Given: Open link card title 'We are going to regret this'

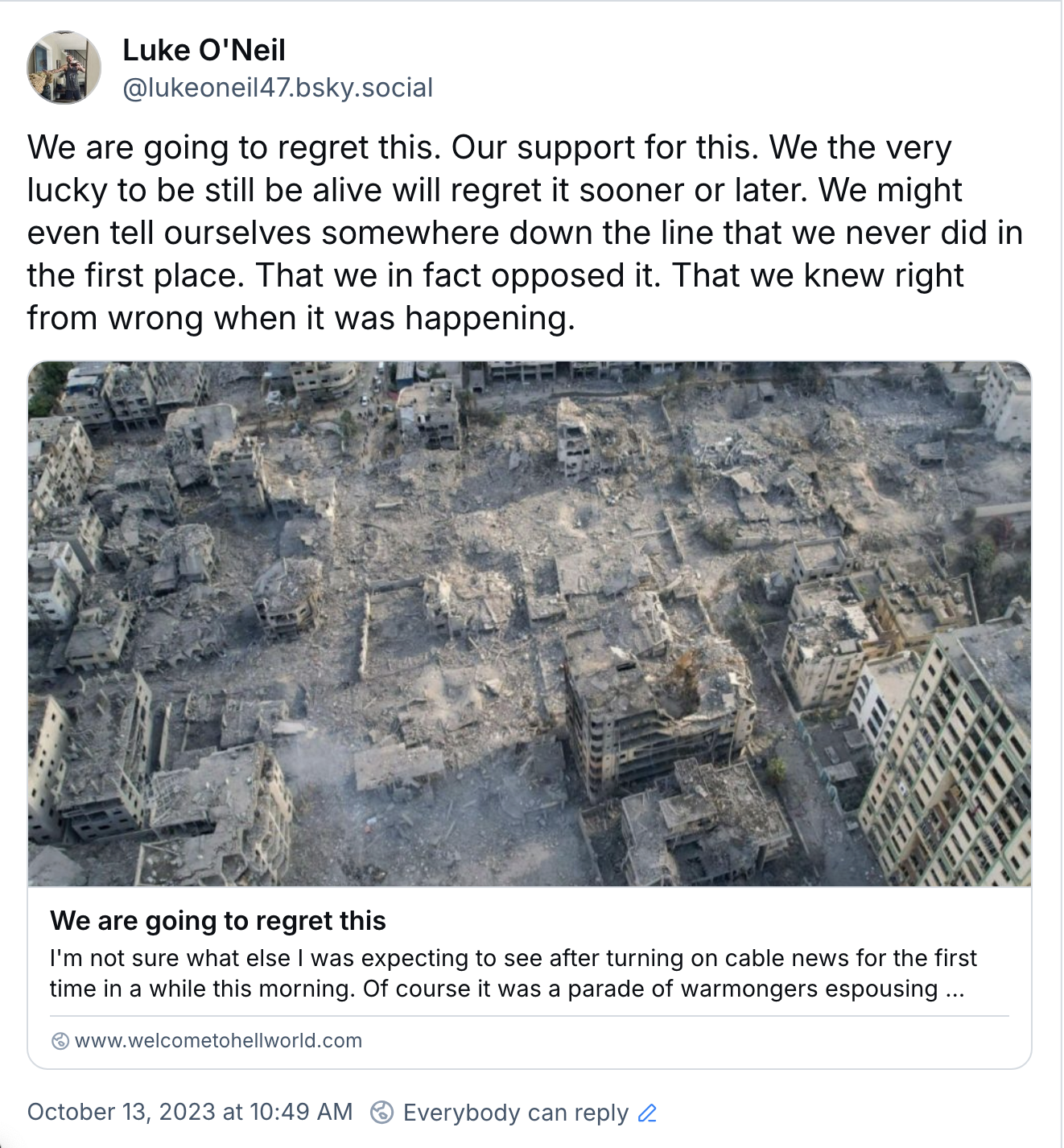Looking at the screenshot, I should click(218, 921).
